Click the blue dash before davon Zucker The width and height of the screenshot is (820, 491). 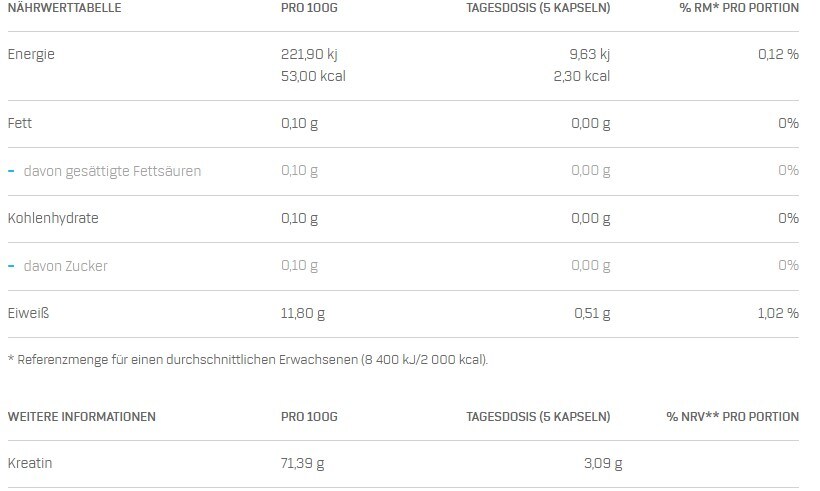coord(12,266)
